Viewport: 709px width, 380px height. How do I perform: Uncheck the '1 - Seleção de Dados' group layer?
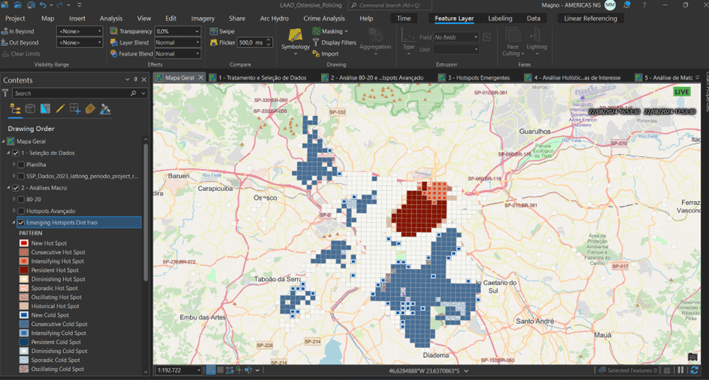15,153
